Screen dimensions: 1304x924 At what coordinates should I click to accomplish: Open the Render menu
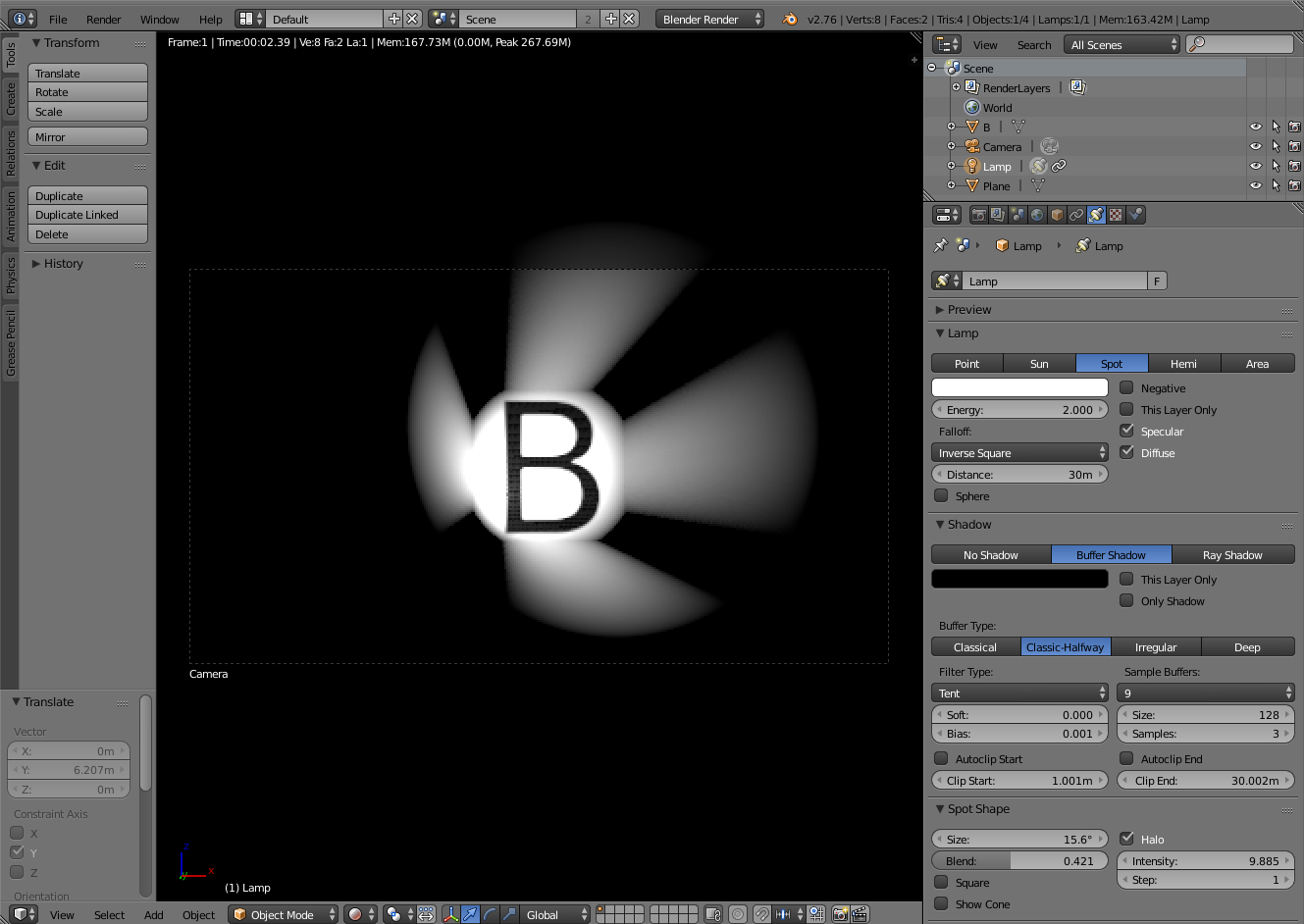(x=103, y=19)
